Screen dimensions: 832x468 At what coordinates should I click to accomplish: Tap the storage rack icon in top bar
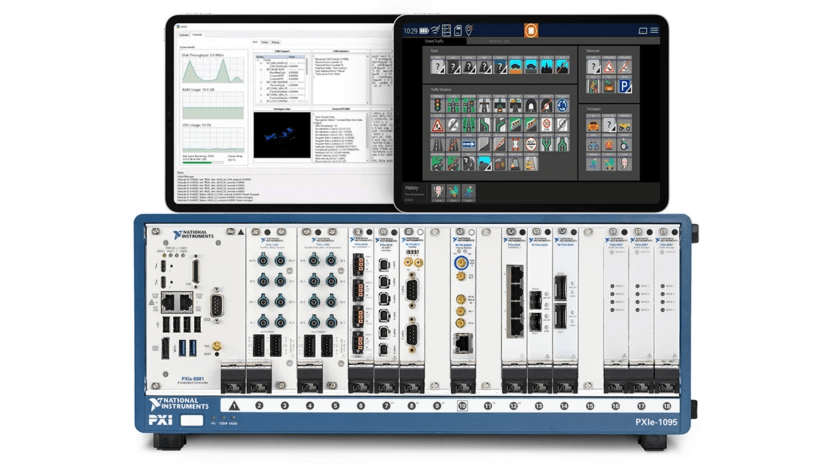446,30
